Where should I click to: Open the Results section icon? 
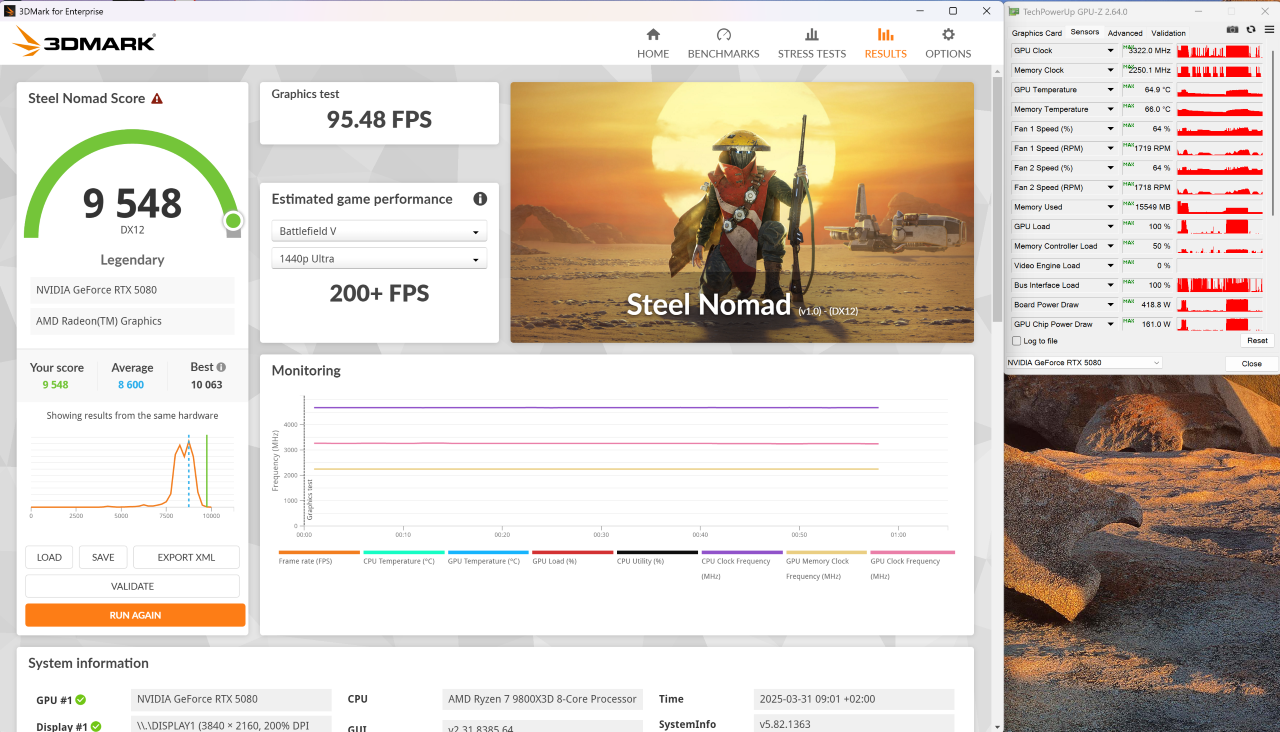pos(885,34)
